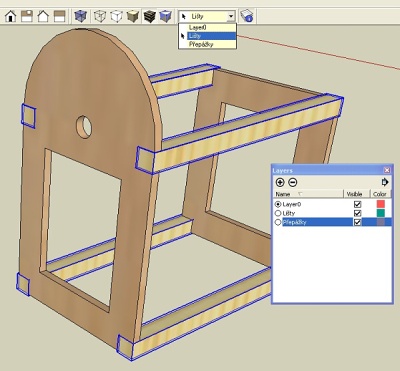Viewport: 400px width, 371px height.
Task: Switch to Hidden Line white cube style
Action: tap(116, 16)
